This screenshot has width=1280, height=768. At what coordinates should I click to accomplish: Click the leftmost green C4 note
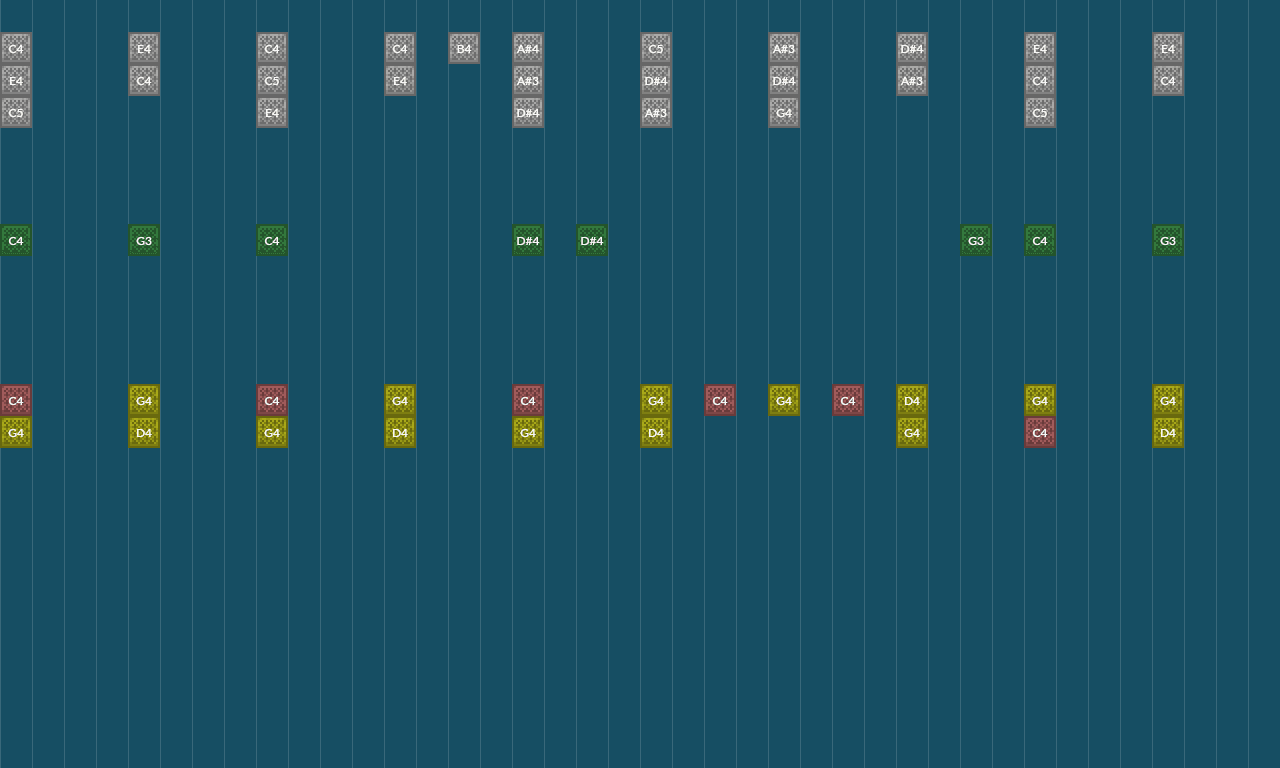[x=16, y=240]
